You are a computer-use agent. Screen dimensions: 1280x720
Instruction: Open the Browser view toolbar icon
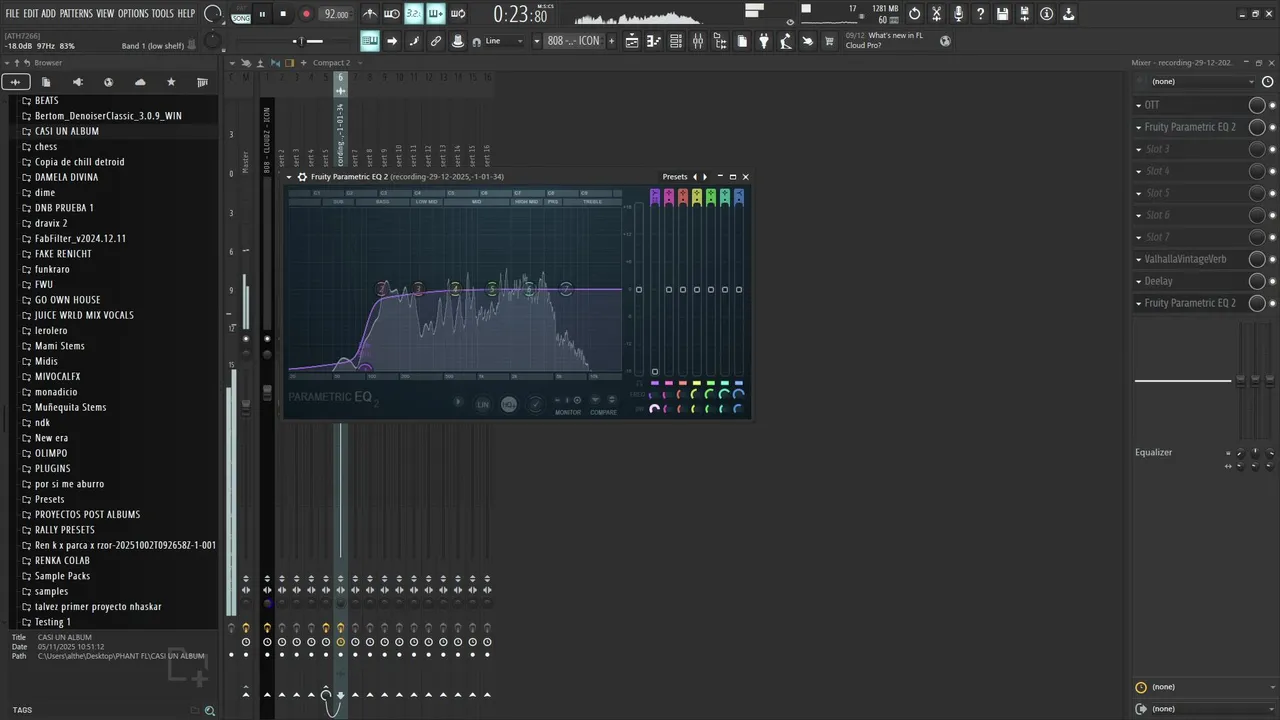[x=720, y=41]
